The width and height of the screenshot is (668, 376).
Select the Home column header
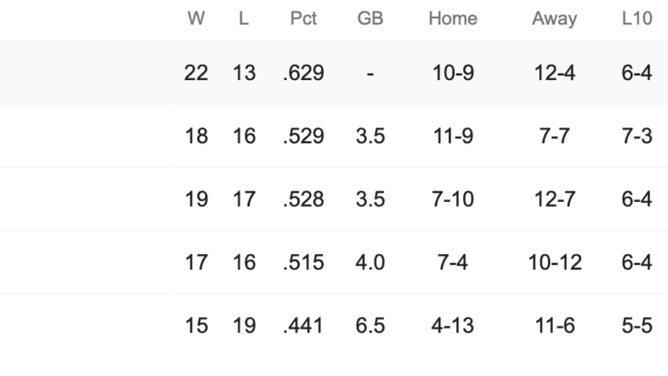pyautogui.click(x=453, y=19)
